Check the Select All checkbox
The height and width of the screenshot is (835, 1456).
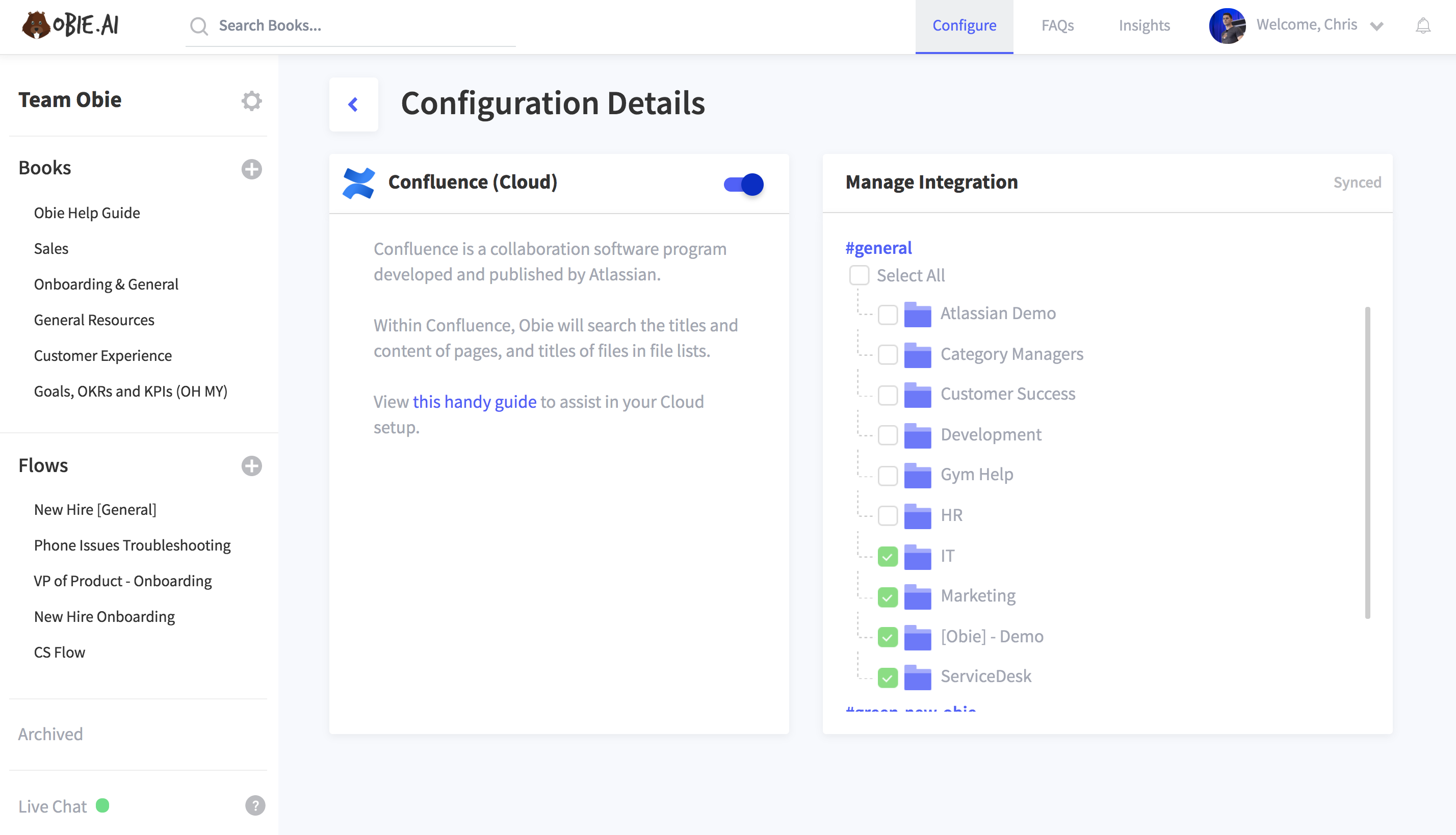[x=859, y=275]
